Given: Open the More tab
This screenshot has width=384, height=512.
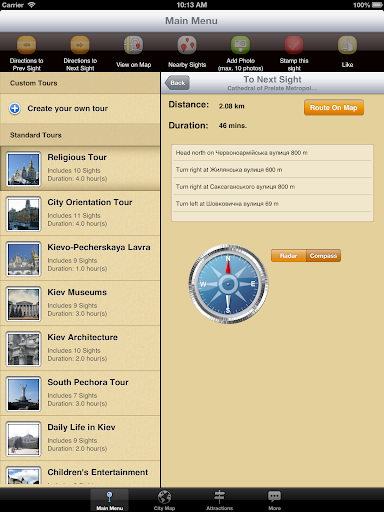Looking at the screenshot, I should (x=274, y=500).
